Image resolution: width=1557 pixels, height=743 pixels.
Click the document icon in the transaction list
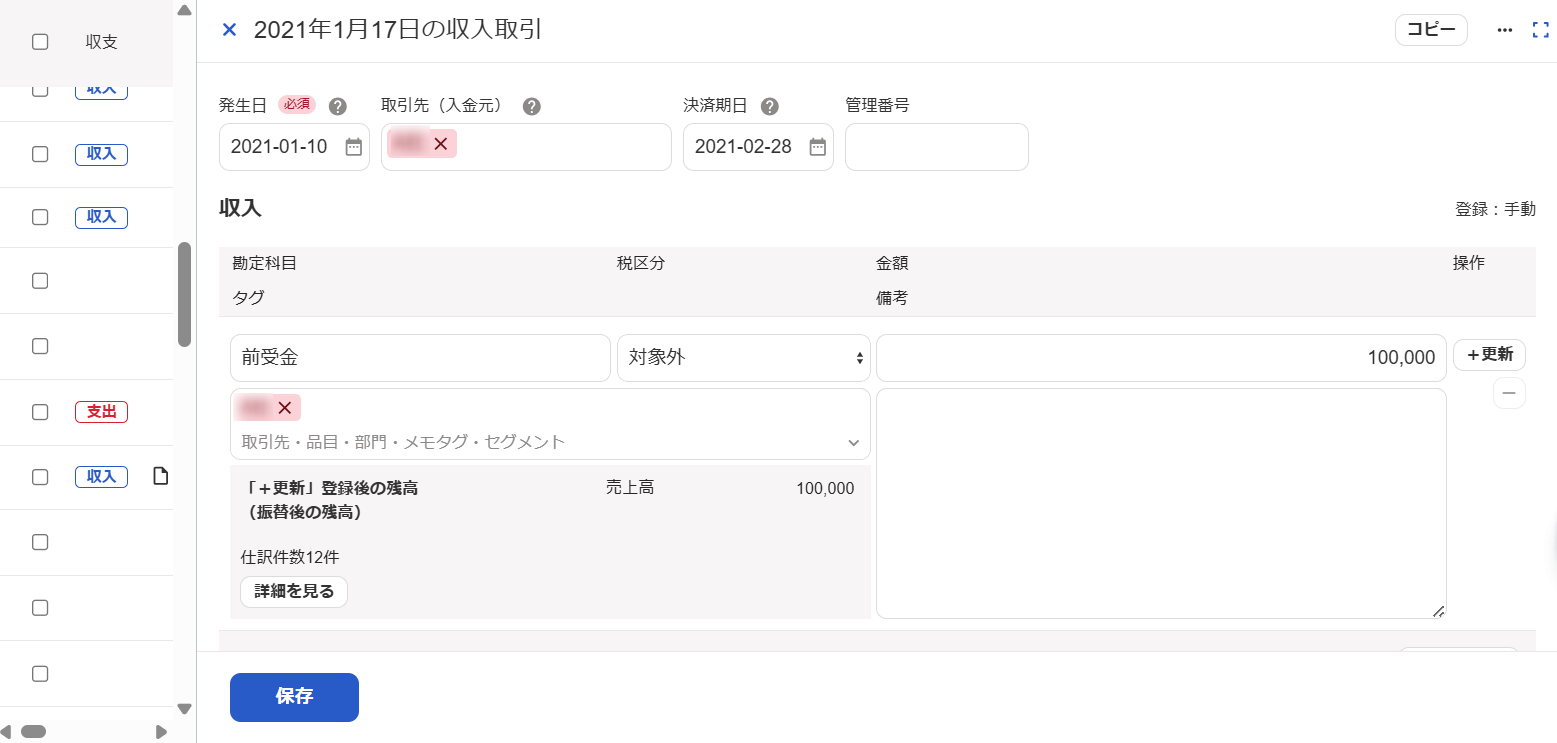pyautogui.click(x=160, y=476)
